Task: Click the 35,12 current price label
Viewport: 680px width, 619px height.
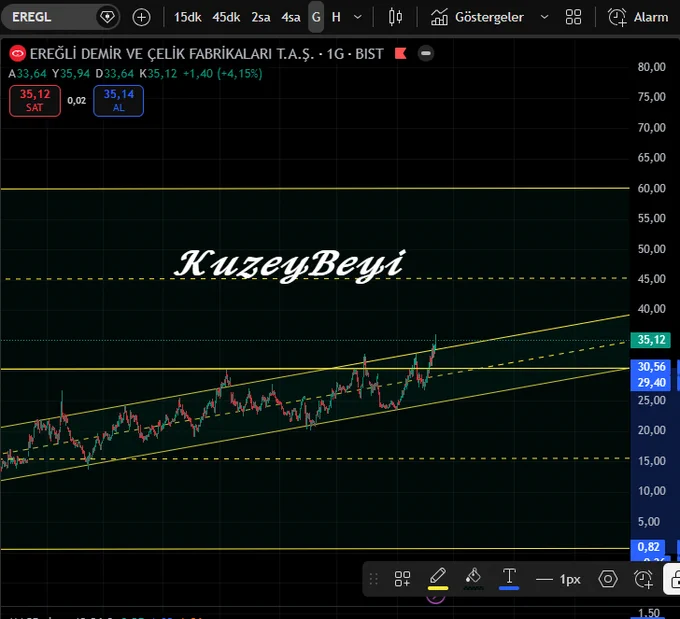Action: click(651, 340)
